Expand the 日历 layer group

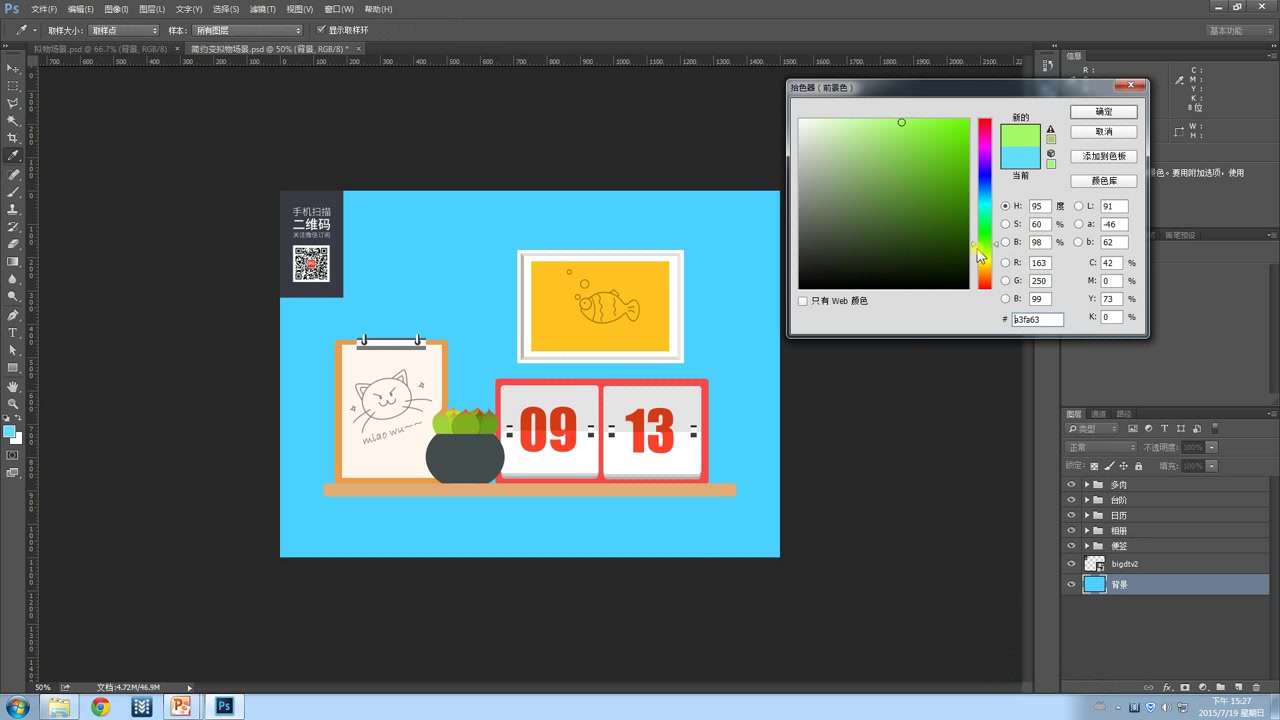(x=1086, y=515)
